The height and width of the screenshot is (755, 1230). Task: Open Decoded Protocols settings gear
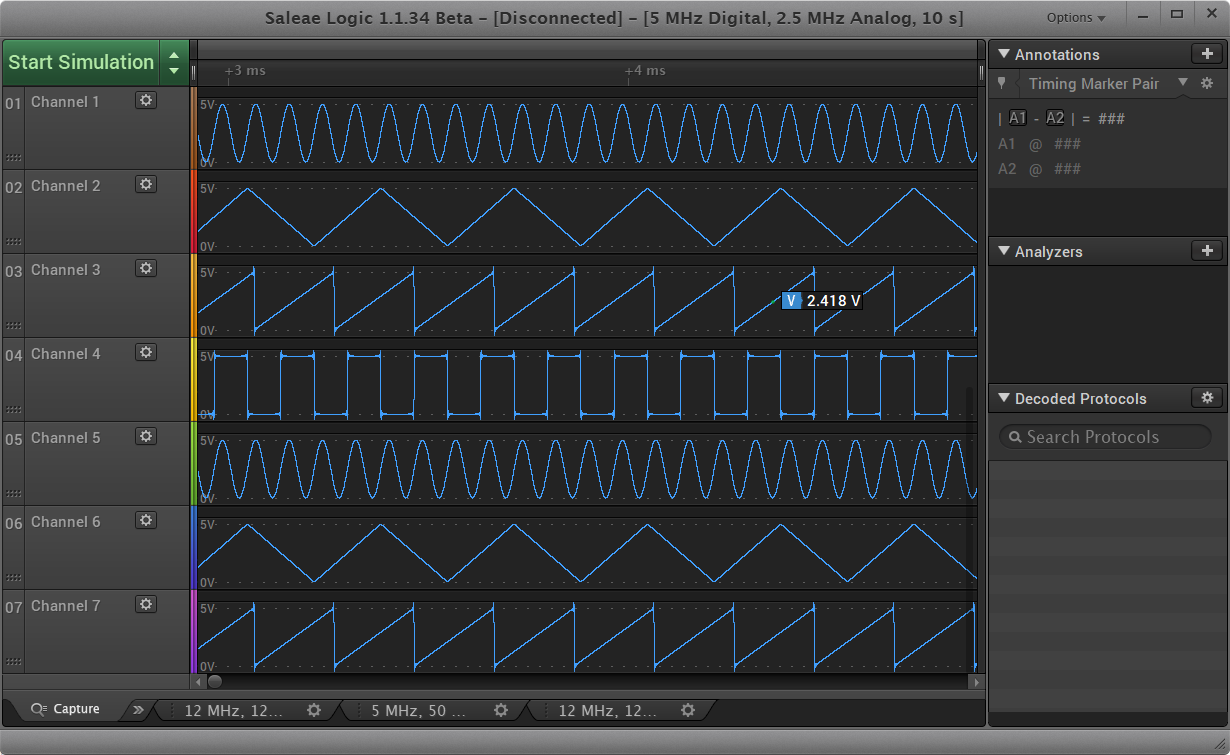1207,397
